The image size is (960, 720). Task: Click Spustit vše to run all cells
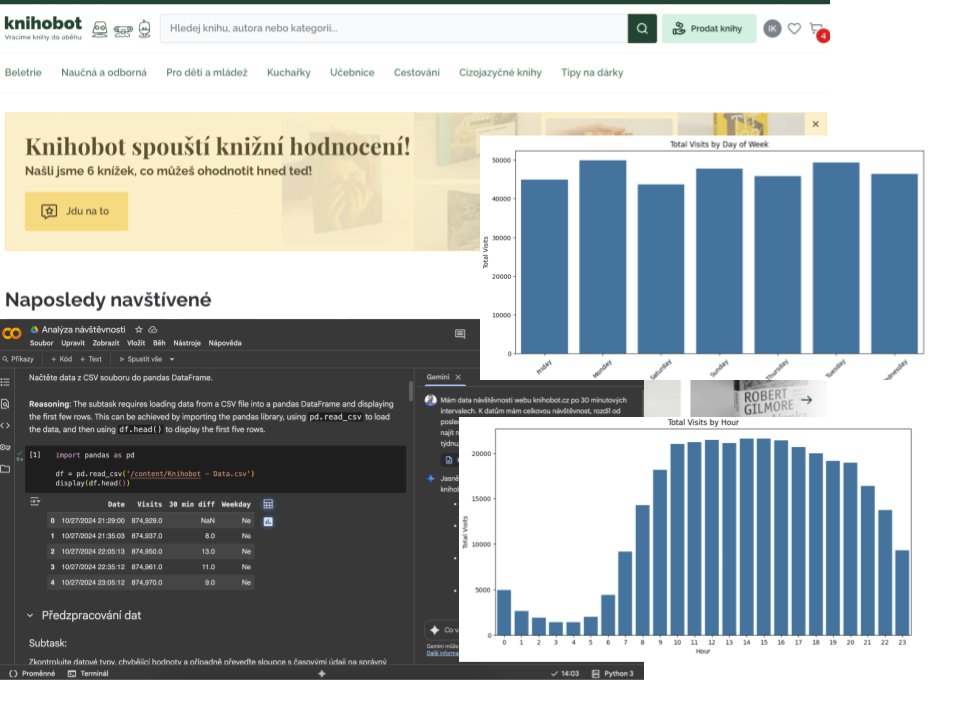pyautogui.click(x=140, y=359)
